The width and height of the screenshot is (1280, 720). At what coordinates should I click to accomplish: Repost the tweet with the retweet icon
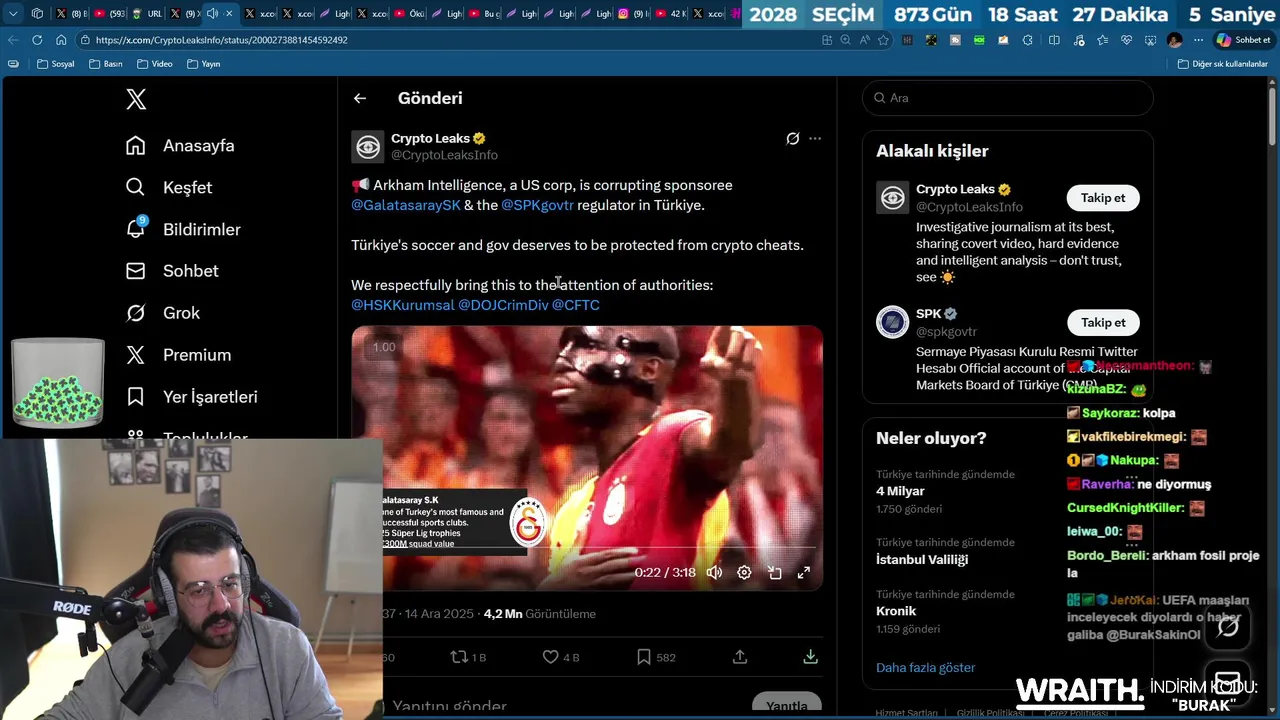(x=459, y=657)
